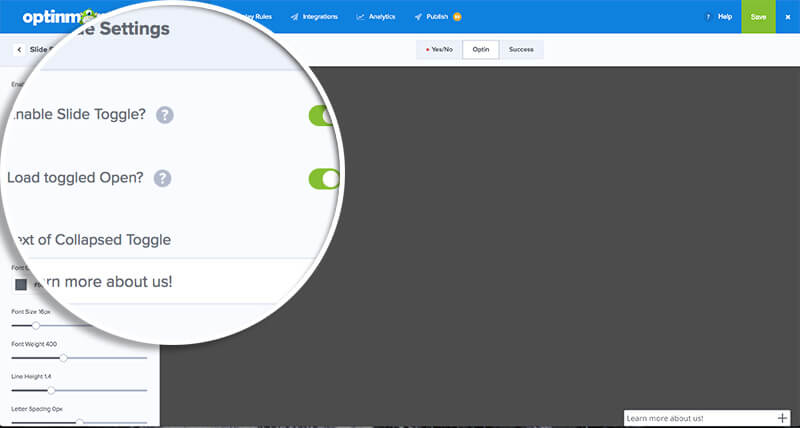Screen dimensions: 800x428
Task: Adjust the Letter Spacing slider handle
Action: [80, 422]
